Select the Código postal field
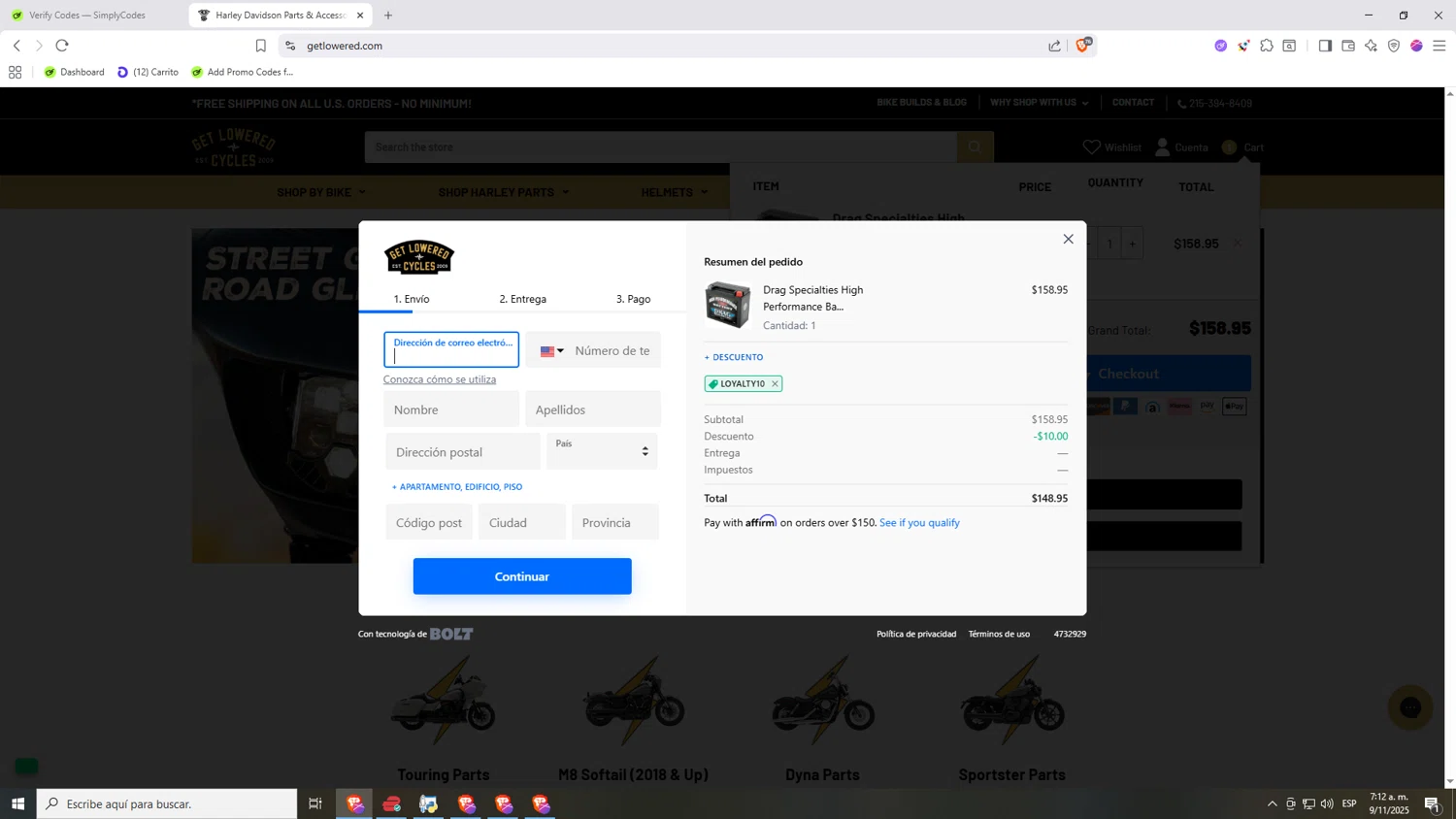This screenshot has width=1456, height=819. point(429,522)
